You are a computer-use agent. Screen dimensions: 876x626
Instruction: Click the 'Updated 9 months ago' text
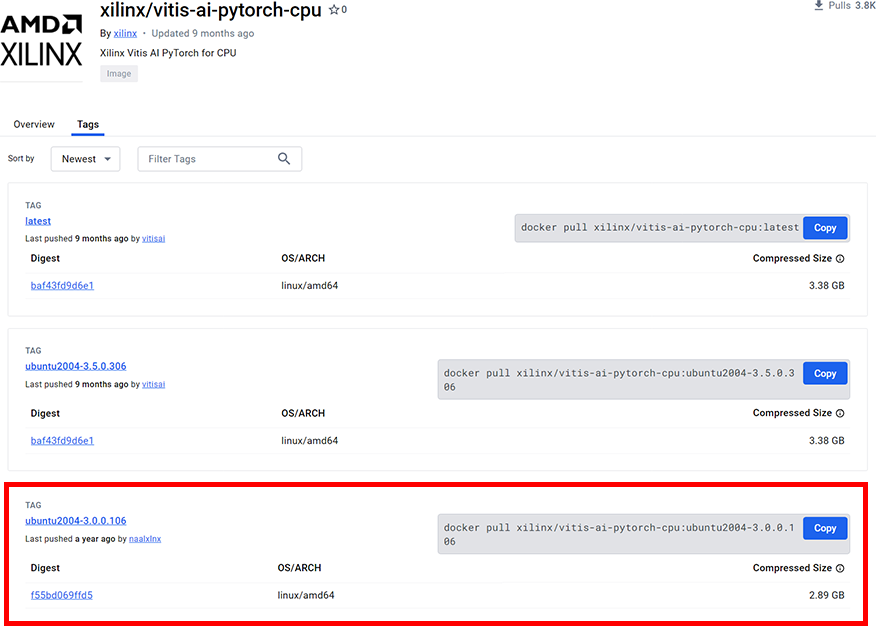pyautogui.click(x=203, y=34)
